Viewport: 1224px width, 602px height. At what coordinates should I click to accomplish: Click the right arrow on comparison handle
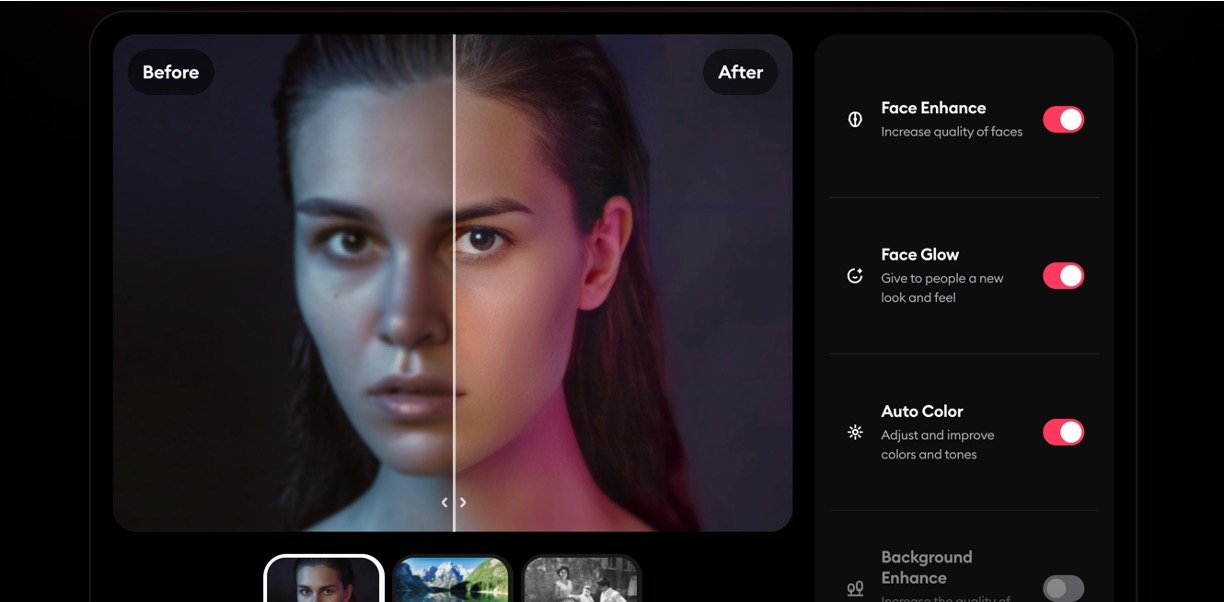[463, 503]
